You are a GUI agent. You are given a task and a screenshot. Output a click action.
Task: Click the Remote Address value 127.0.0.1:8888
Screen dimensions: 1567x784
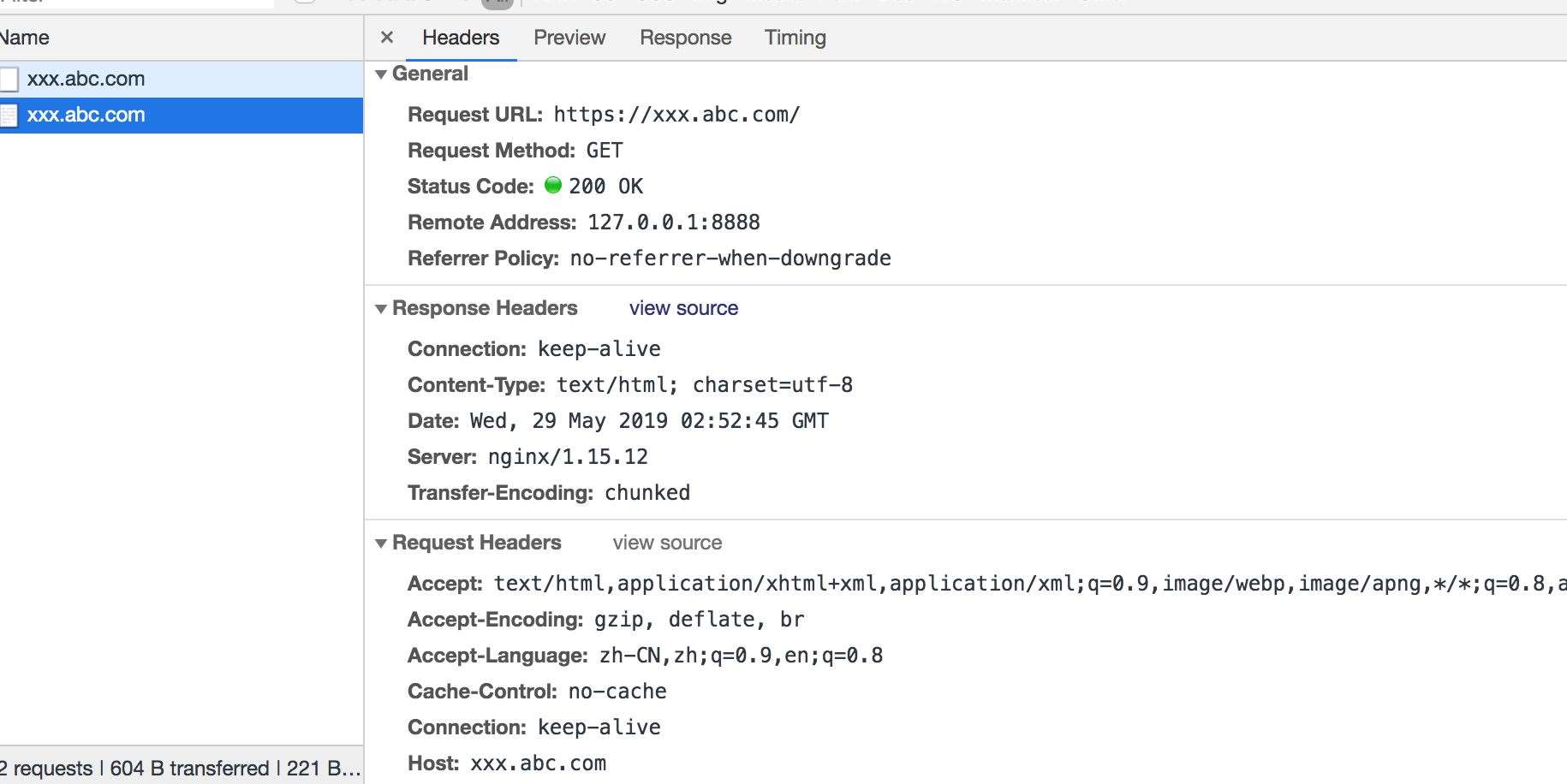click(x=673, y=223)
